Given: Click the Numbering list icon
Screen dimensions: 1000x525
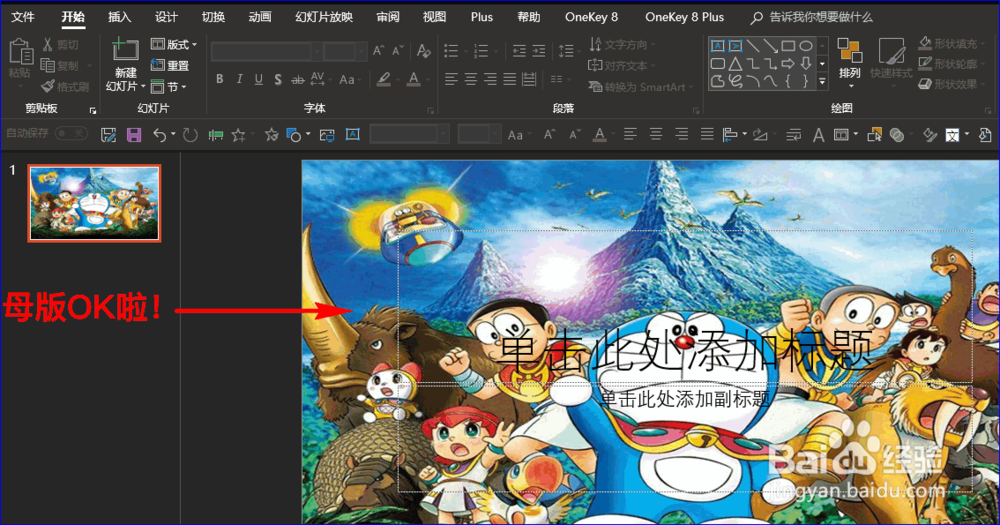Looking at the screenshot, I should click(481, 50).
